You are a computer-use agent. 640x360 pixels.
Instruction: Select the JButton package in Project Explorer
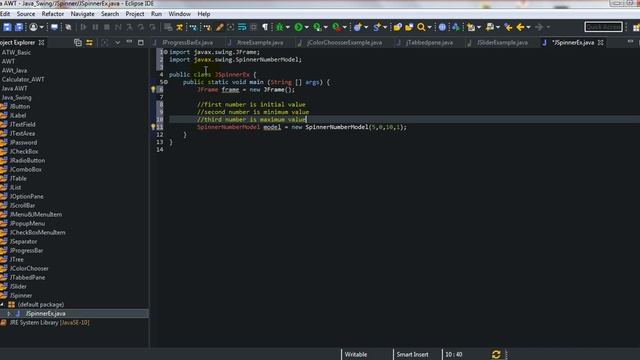tap(20, 107)
